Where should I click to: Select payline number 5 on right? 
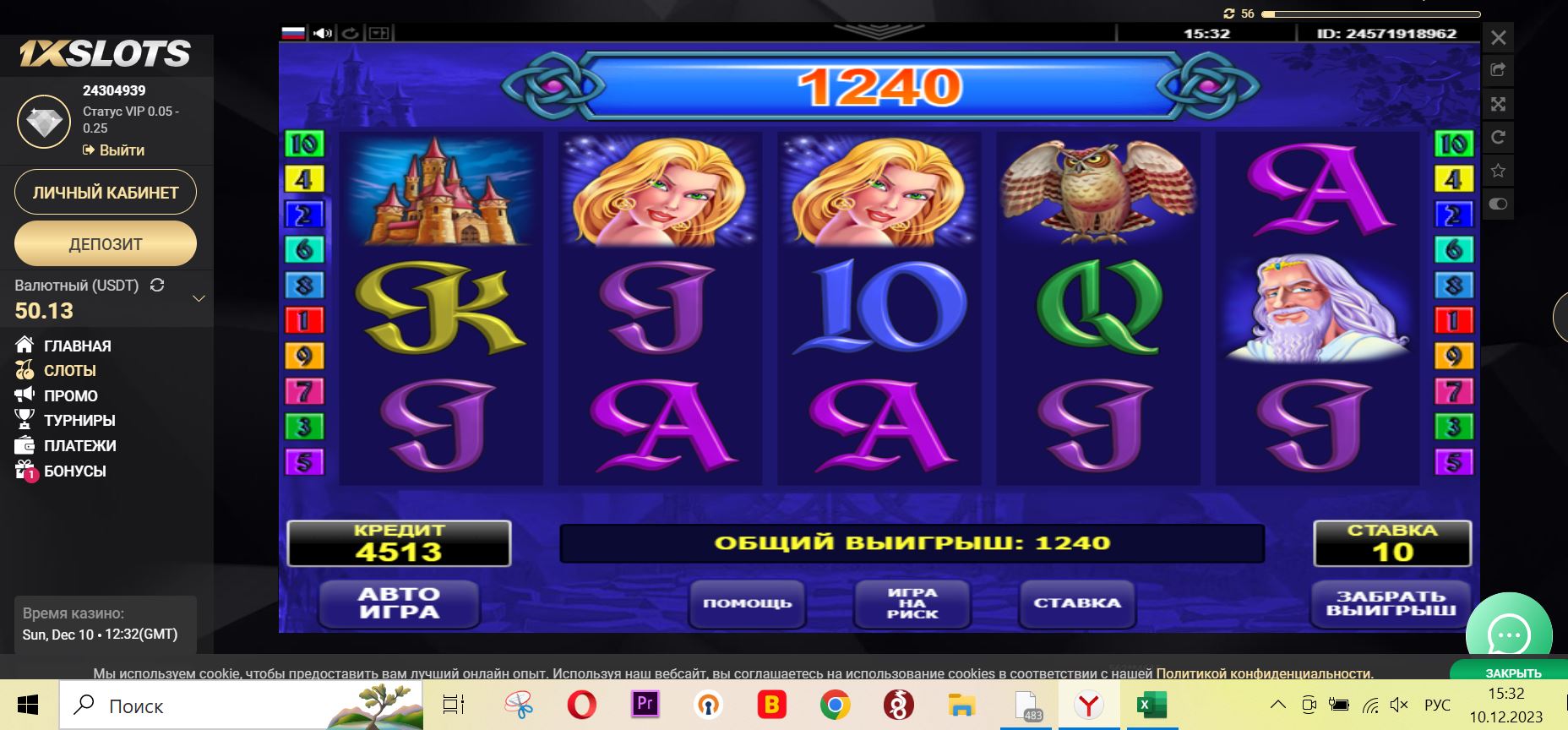coord(1453,462)
